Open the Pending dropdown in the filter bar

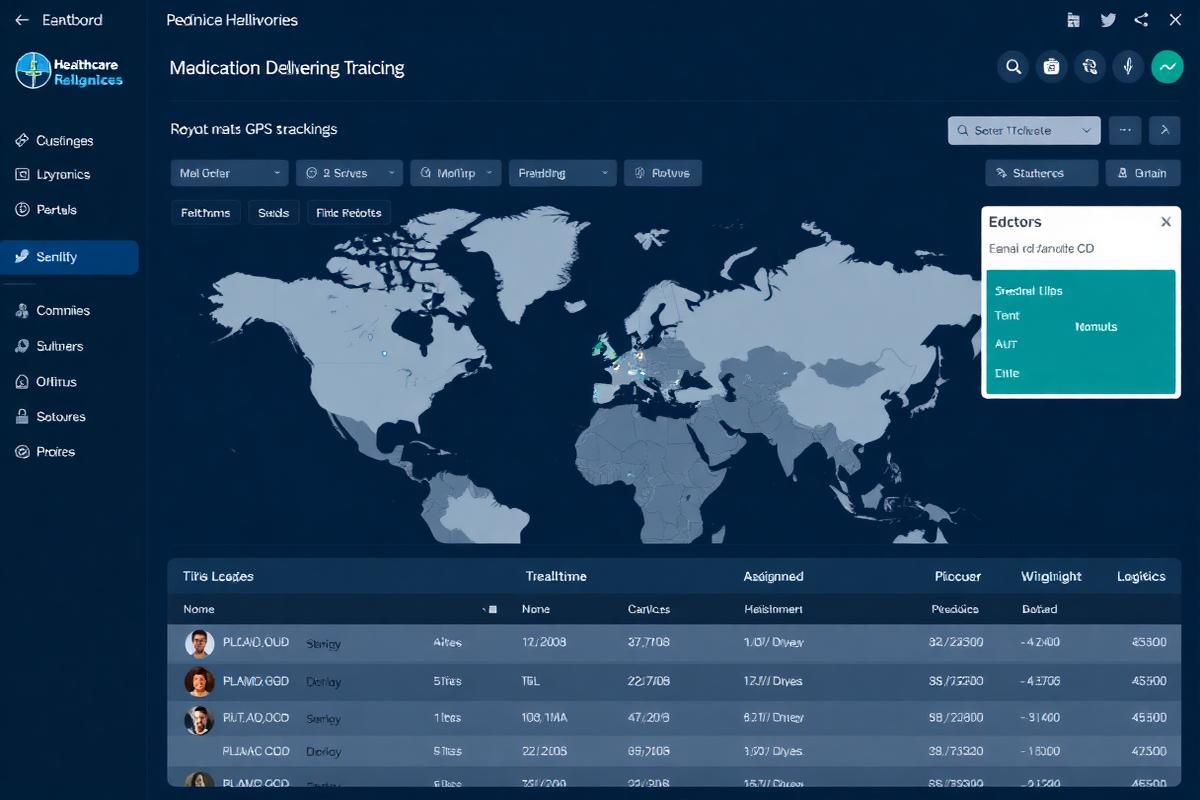pyautogui.click(x=562, y=172)
